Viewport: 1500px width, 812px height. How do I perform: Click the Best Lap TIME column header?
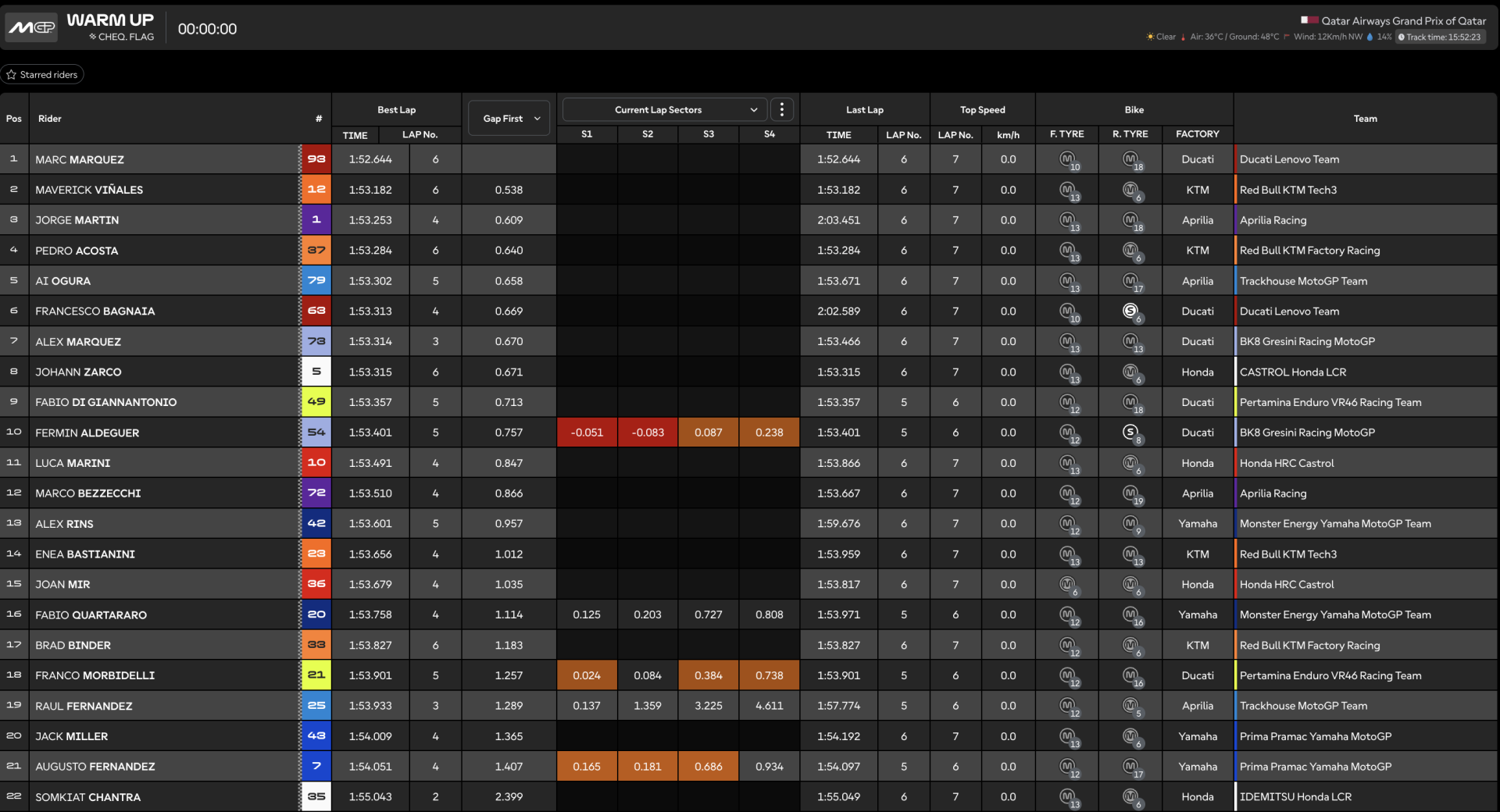coord(355,135)
